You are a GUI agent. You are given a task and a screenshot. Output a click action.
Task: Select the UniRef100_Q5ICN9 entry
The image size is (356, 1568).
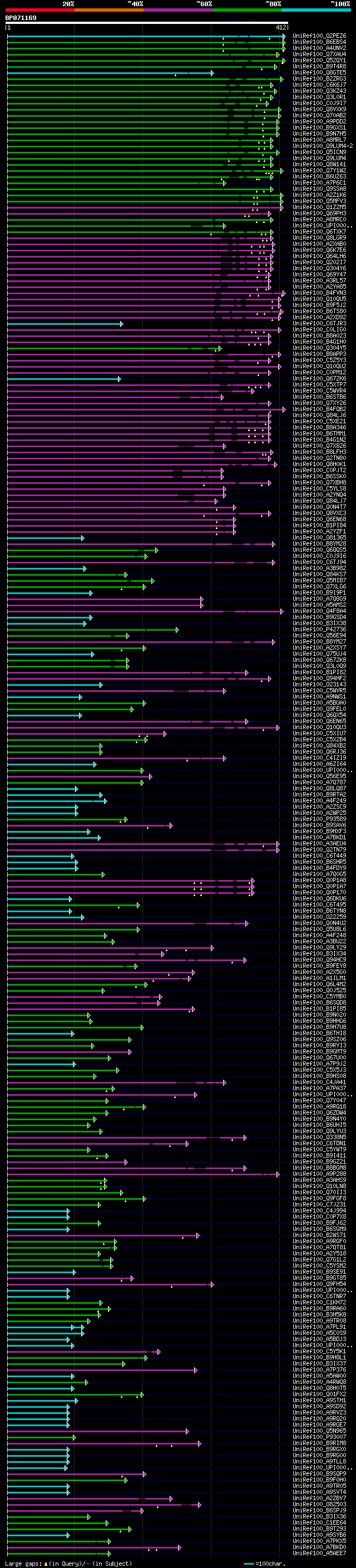click(x=319, y=152)
